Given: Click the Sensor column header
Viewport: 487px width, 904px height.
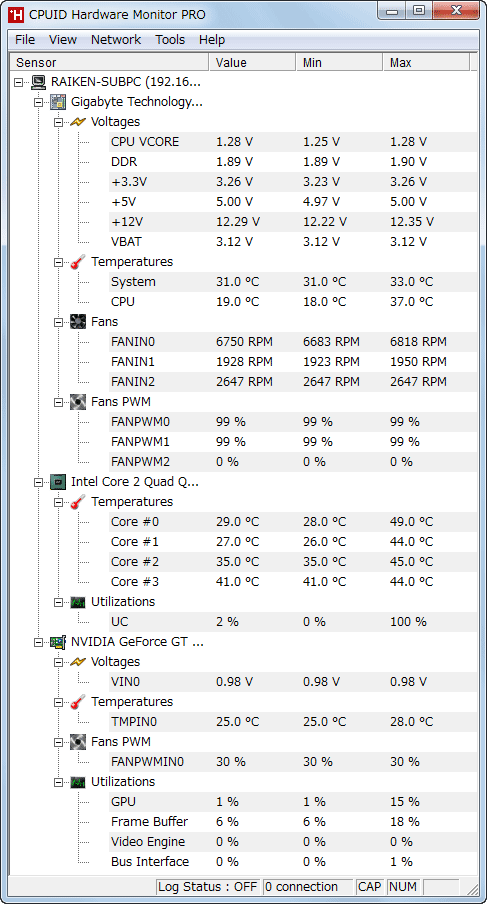Looking at the screenshot, I should pyautogui.click(x=110, y=62).
